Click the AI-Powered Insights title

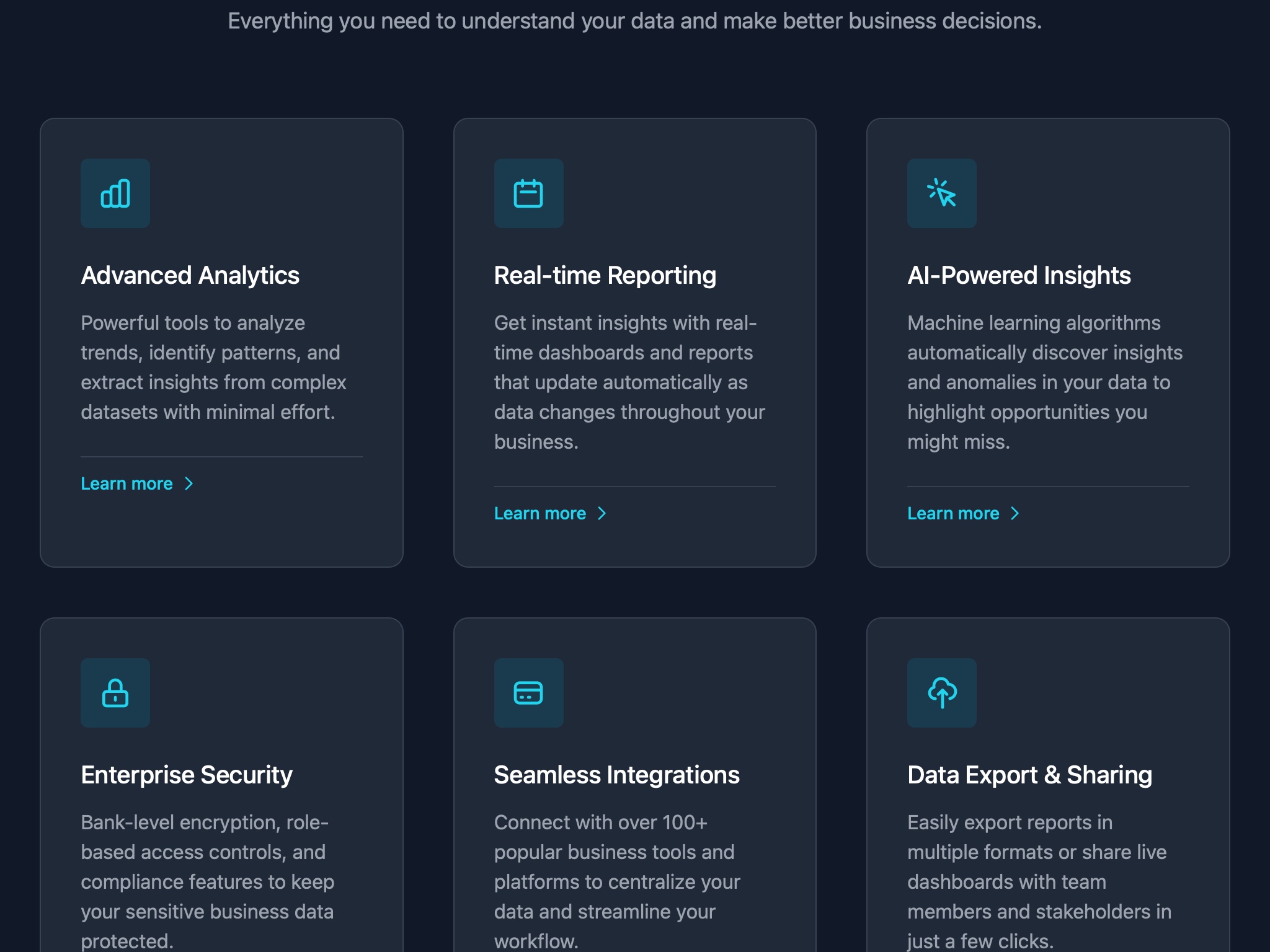pos(1019,275)
